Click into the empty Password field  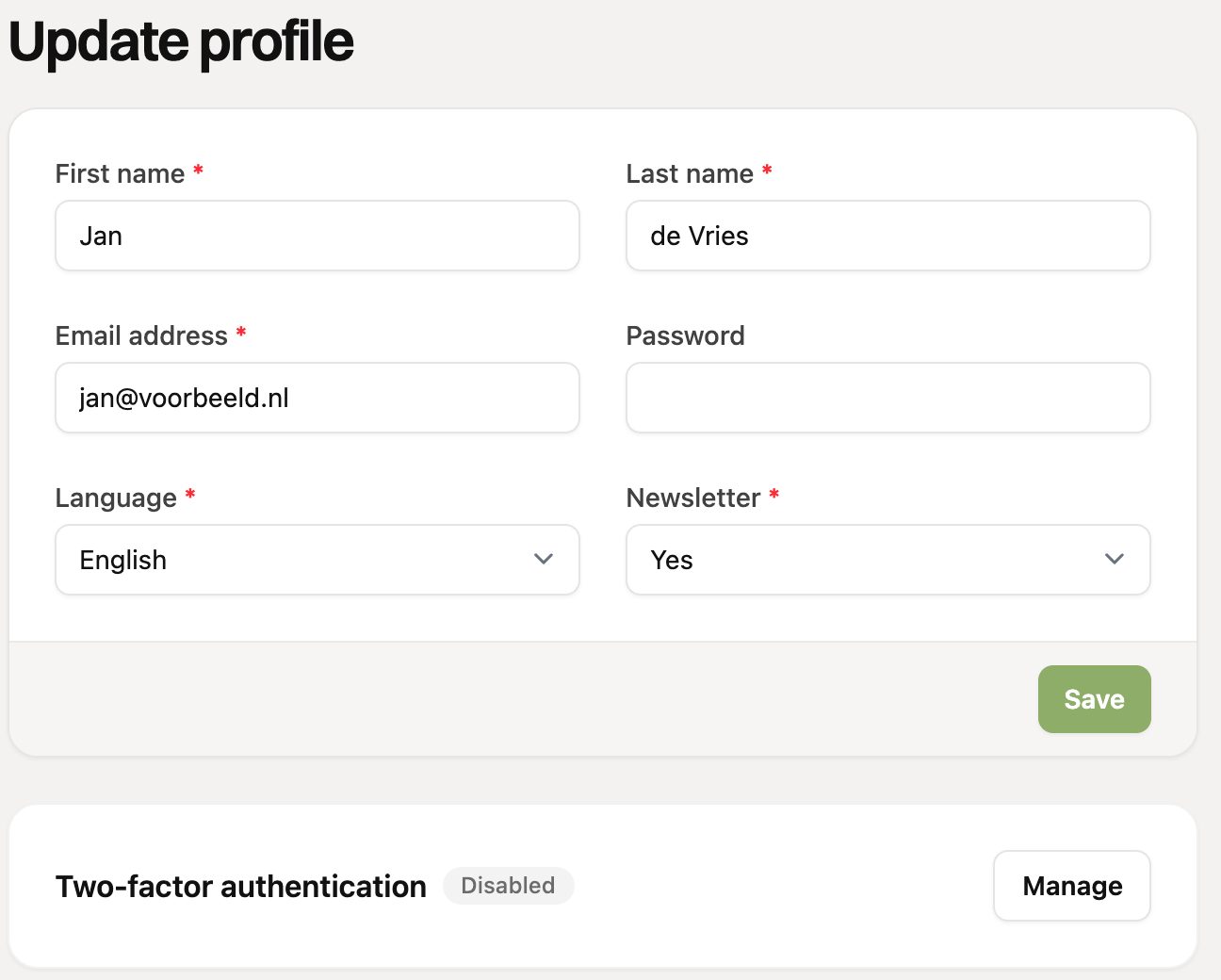(888, 398)
